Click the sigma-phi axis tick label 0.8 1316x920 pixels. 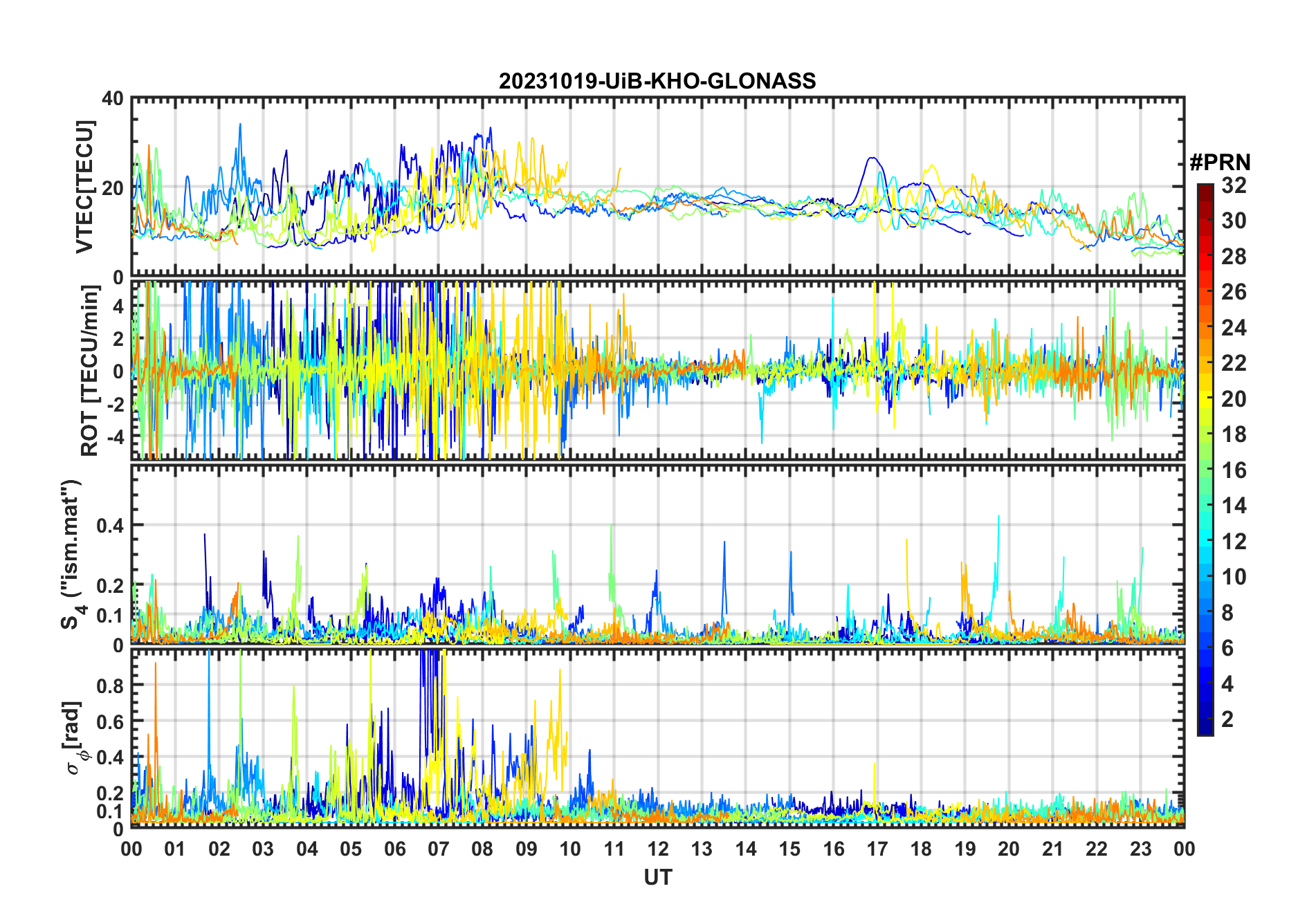[111, 686]
